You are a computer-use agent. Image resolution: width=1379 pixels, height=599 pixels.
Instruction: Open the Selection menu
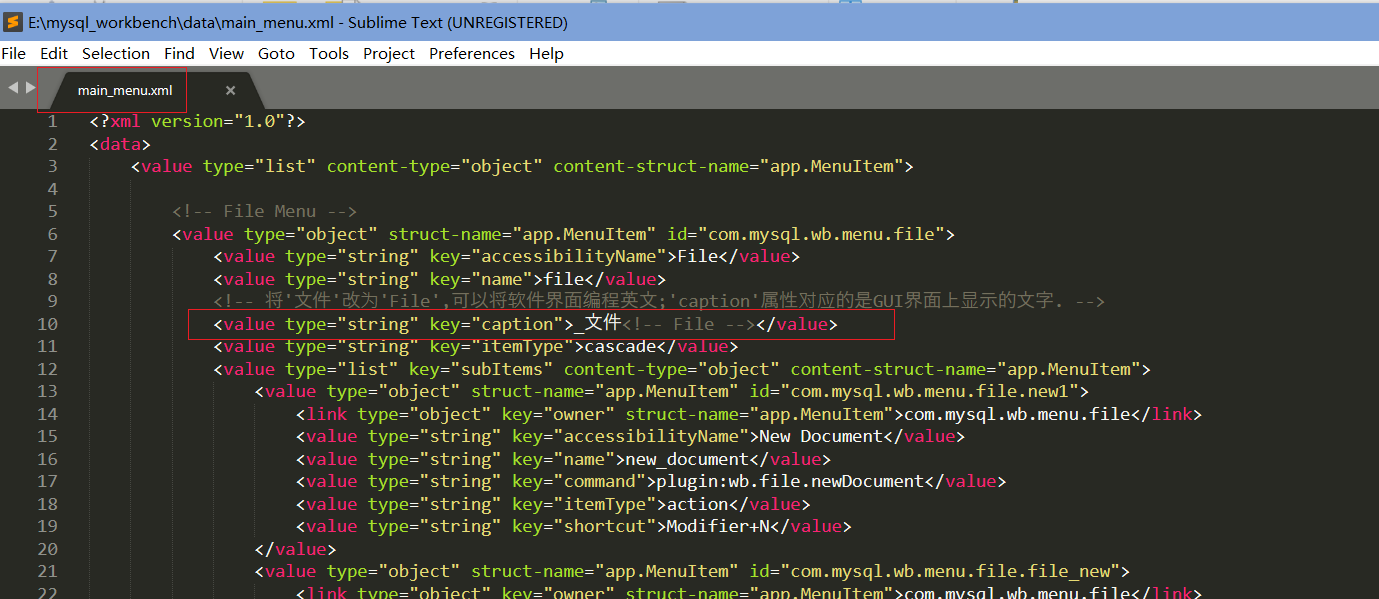click(x=115, y=53)
